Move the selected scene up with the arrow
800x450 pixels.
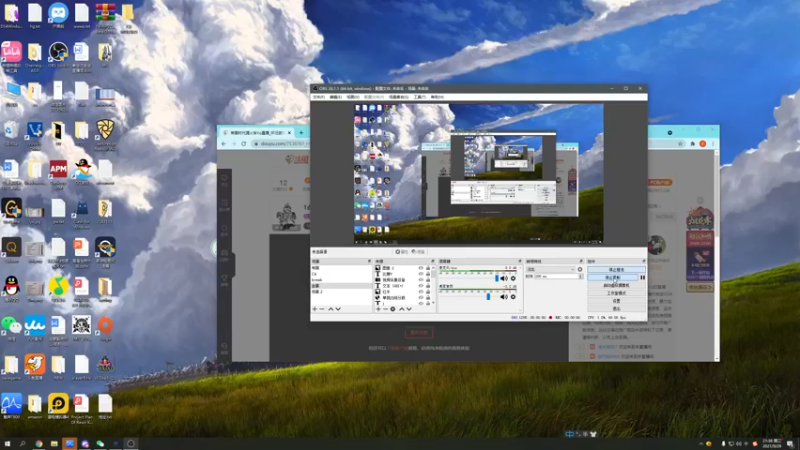pos(331,309)
